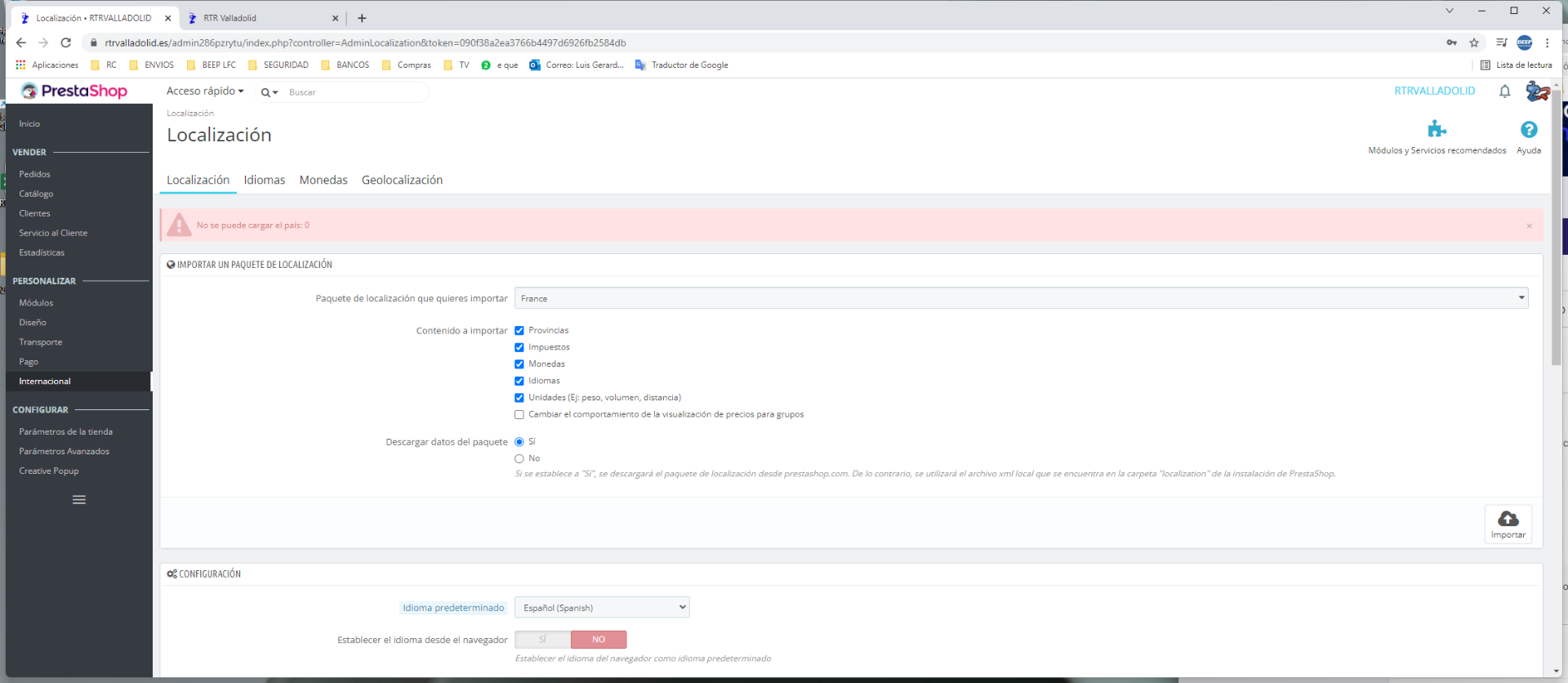Click the Chrome profile avatar
Screen dimensions: 1568x683
[x=1524, y=42]
